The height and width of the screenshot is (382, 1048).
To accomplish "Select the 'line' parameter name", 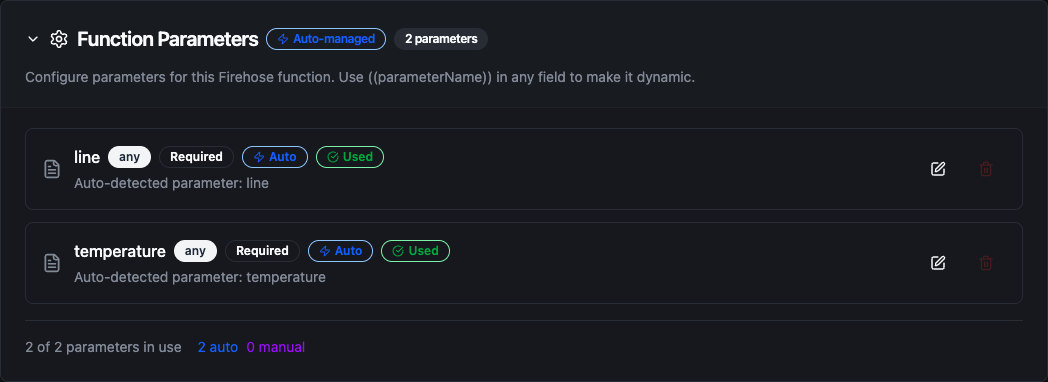I will coord(87,158).
